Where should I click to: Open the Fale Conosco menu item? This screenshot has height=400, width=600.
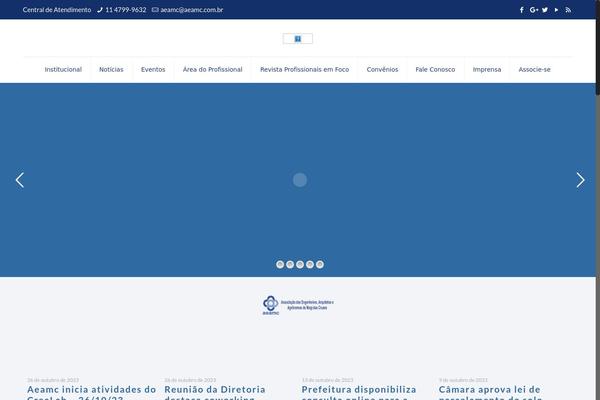tap(435, 69)
